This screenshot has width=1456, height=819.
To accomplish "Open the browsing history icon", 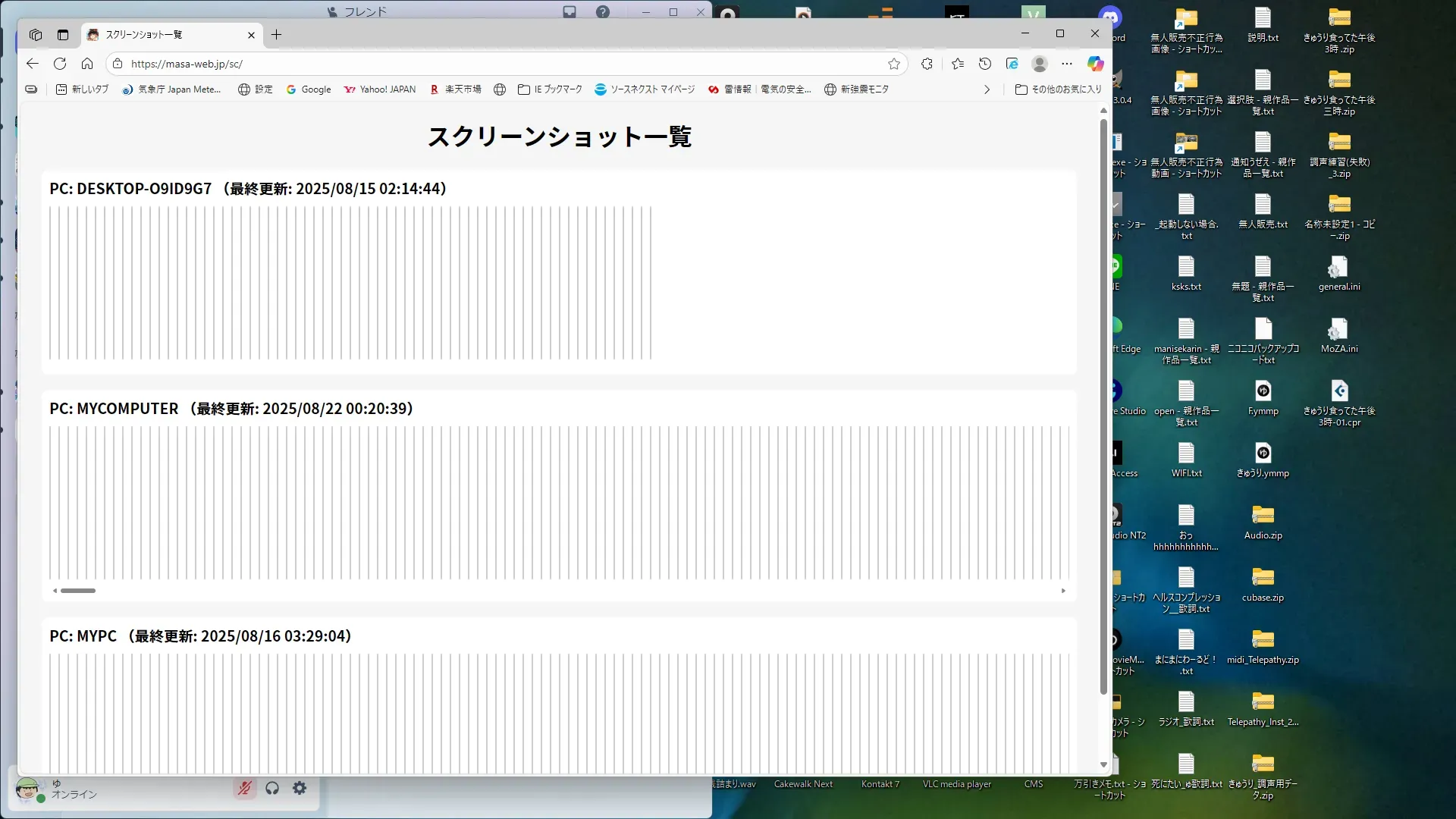I will pyautogui.click(x=985, y=64).
